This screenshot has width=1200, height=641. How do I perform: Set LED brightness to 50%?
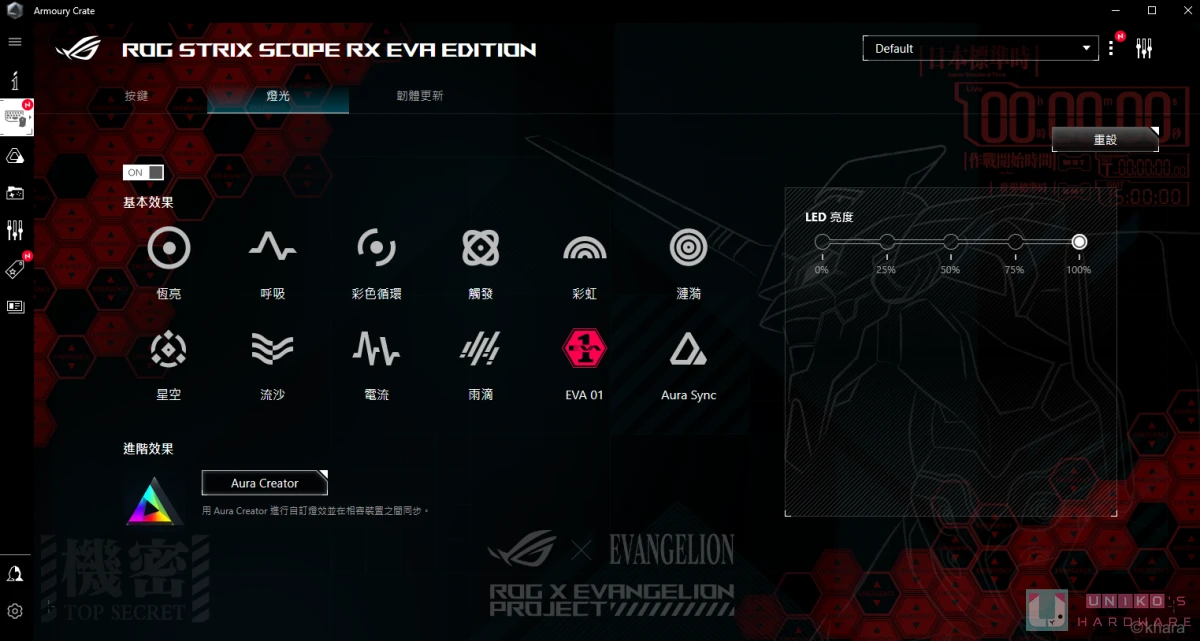click(951, 242)
